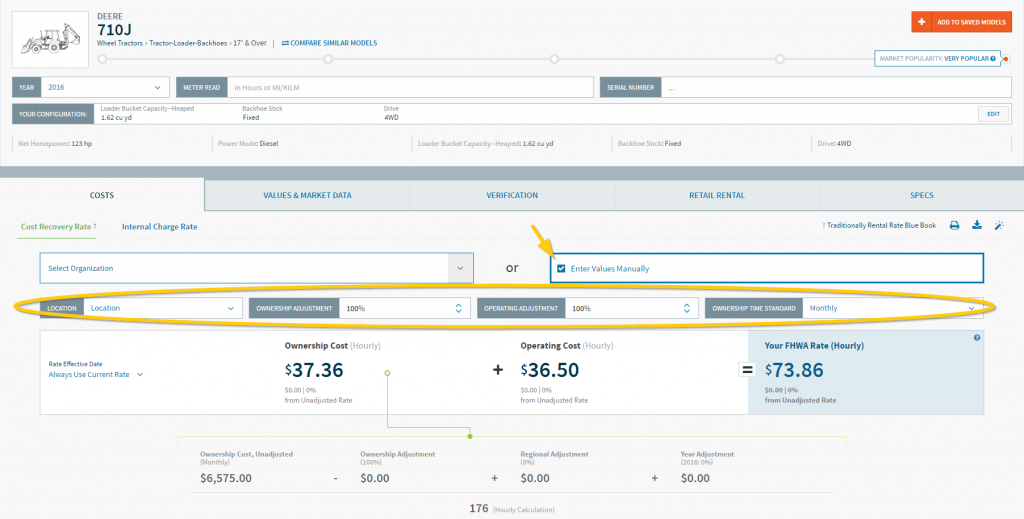Screen dimensions: 1024x519
Task: Click the print icon
Action: 954,225
